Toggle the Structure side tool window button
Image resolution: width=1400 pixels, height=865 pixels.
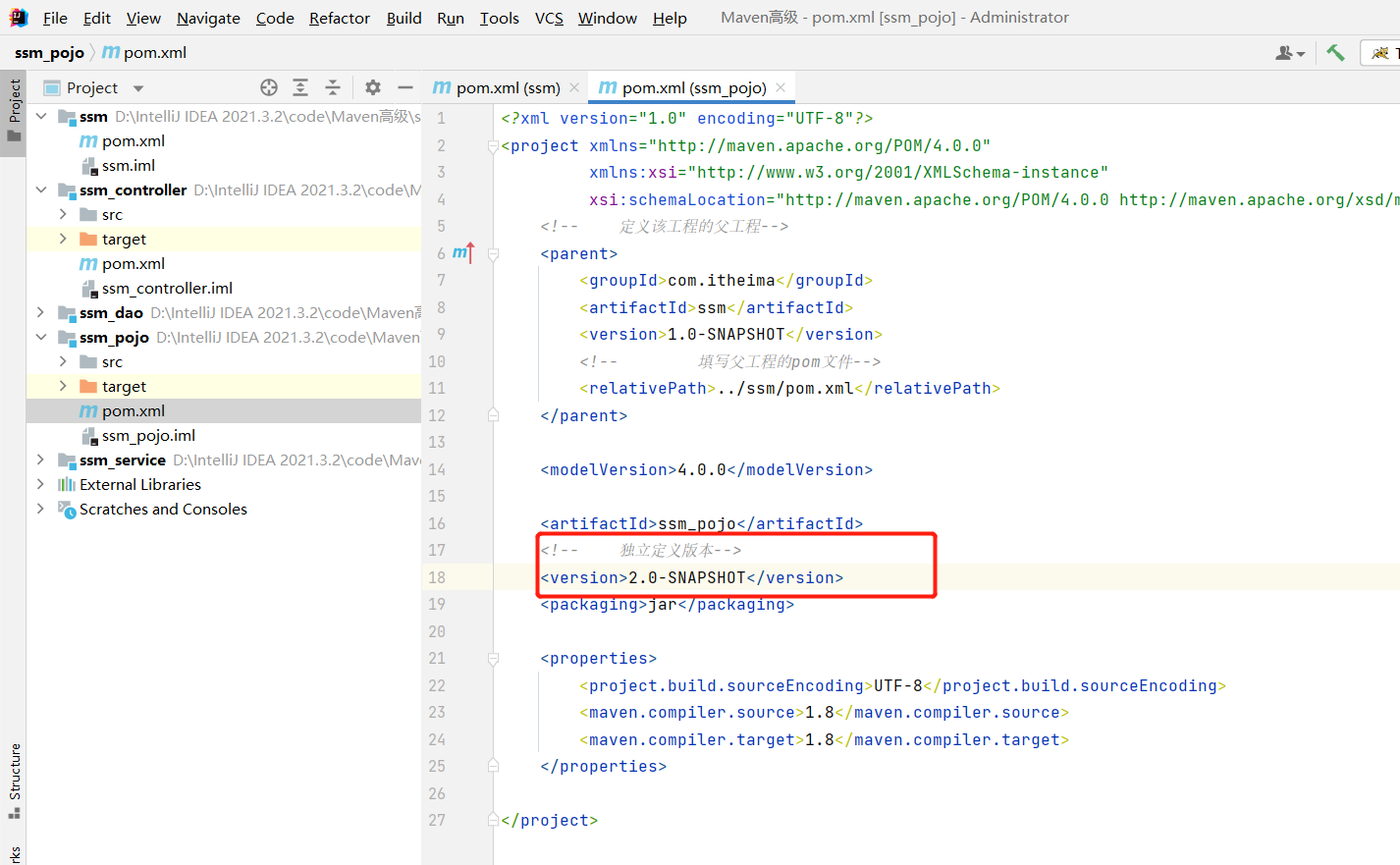(x=14, y=782)
